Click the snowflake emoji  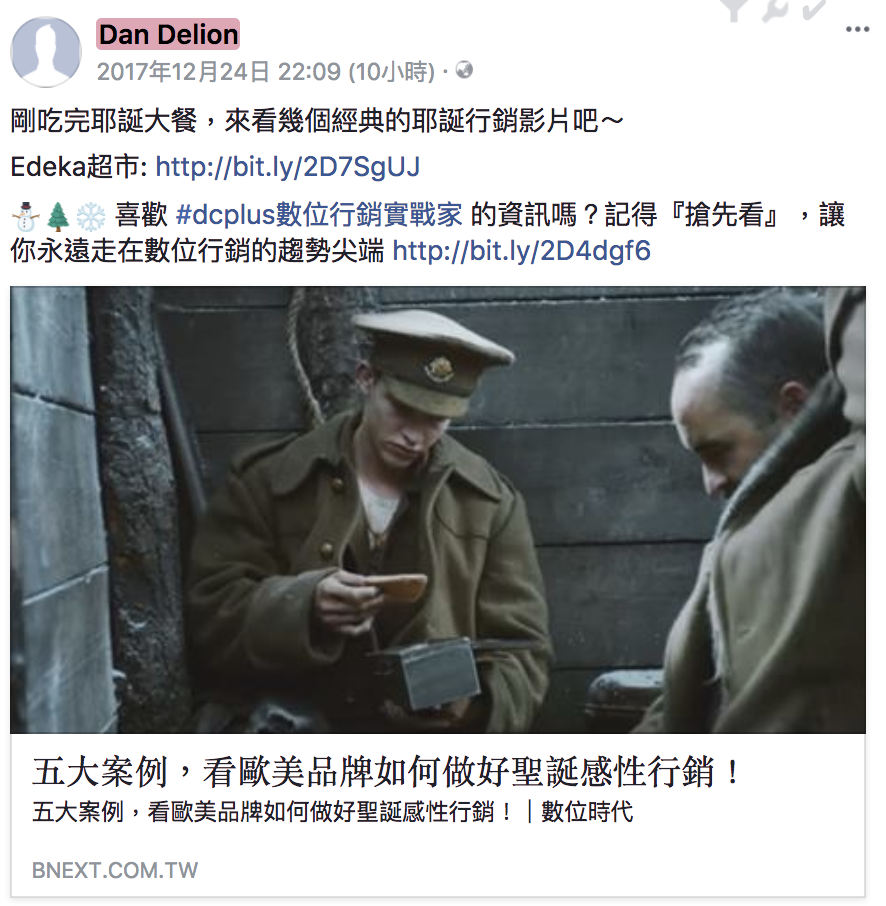point(91,216)
